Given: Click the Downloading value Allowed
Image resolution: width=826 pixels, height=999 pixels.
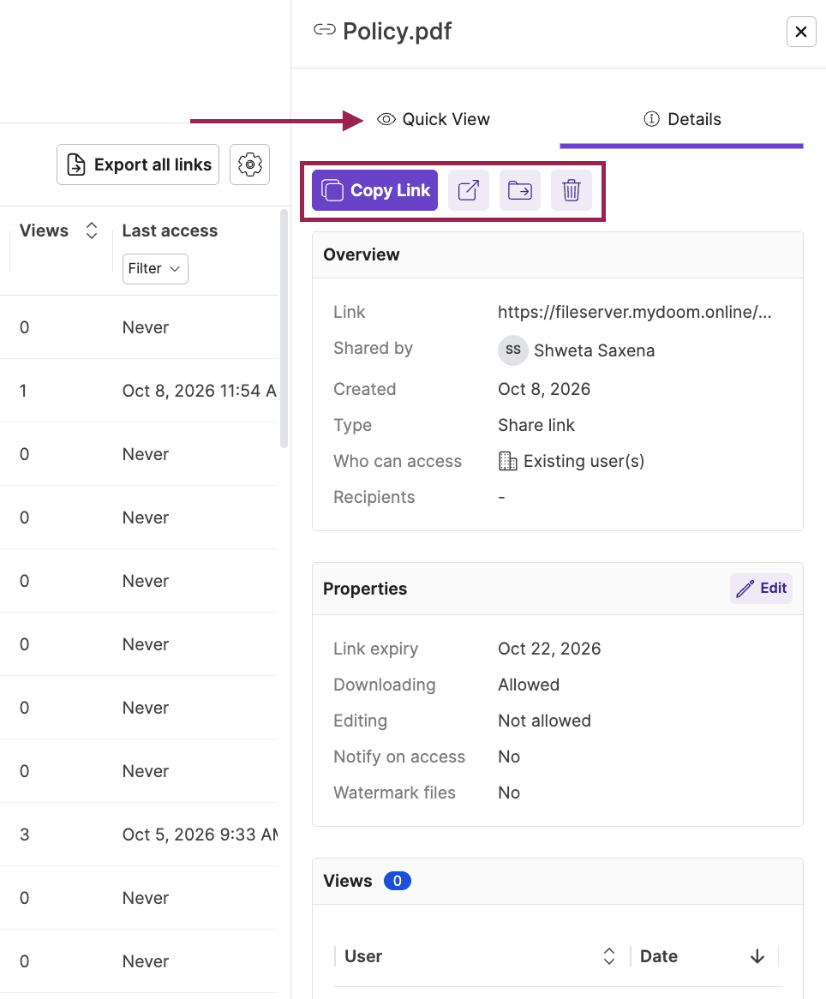Looking at the screenshot, I should (x=529, y=685).
